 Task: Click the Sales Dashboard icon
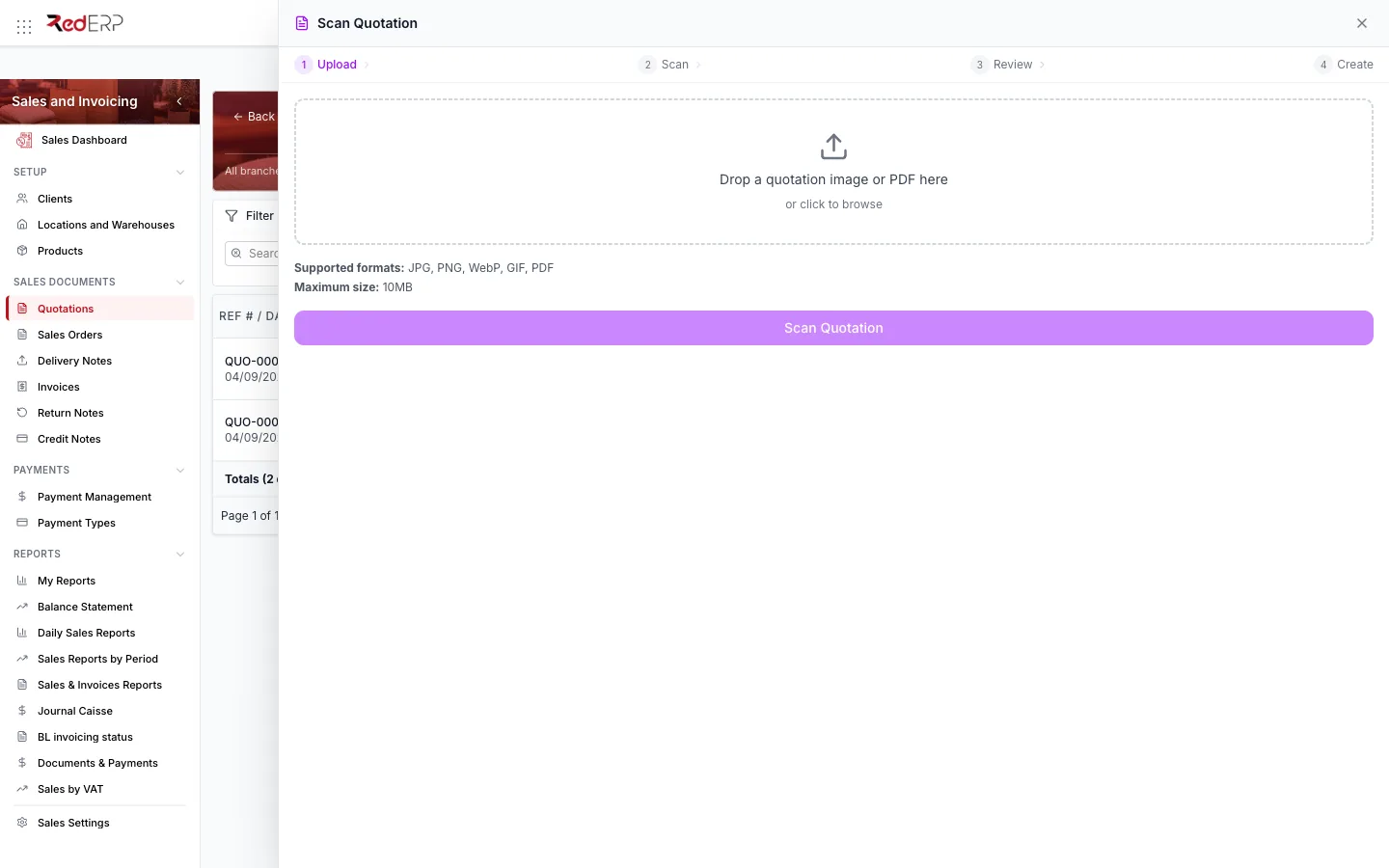24,140
